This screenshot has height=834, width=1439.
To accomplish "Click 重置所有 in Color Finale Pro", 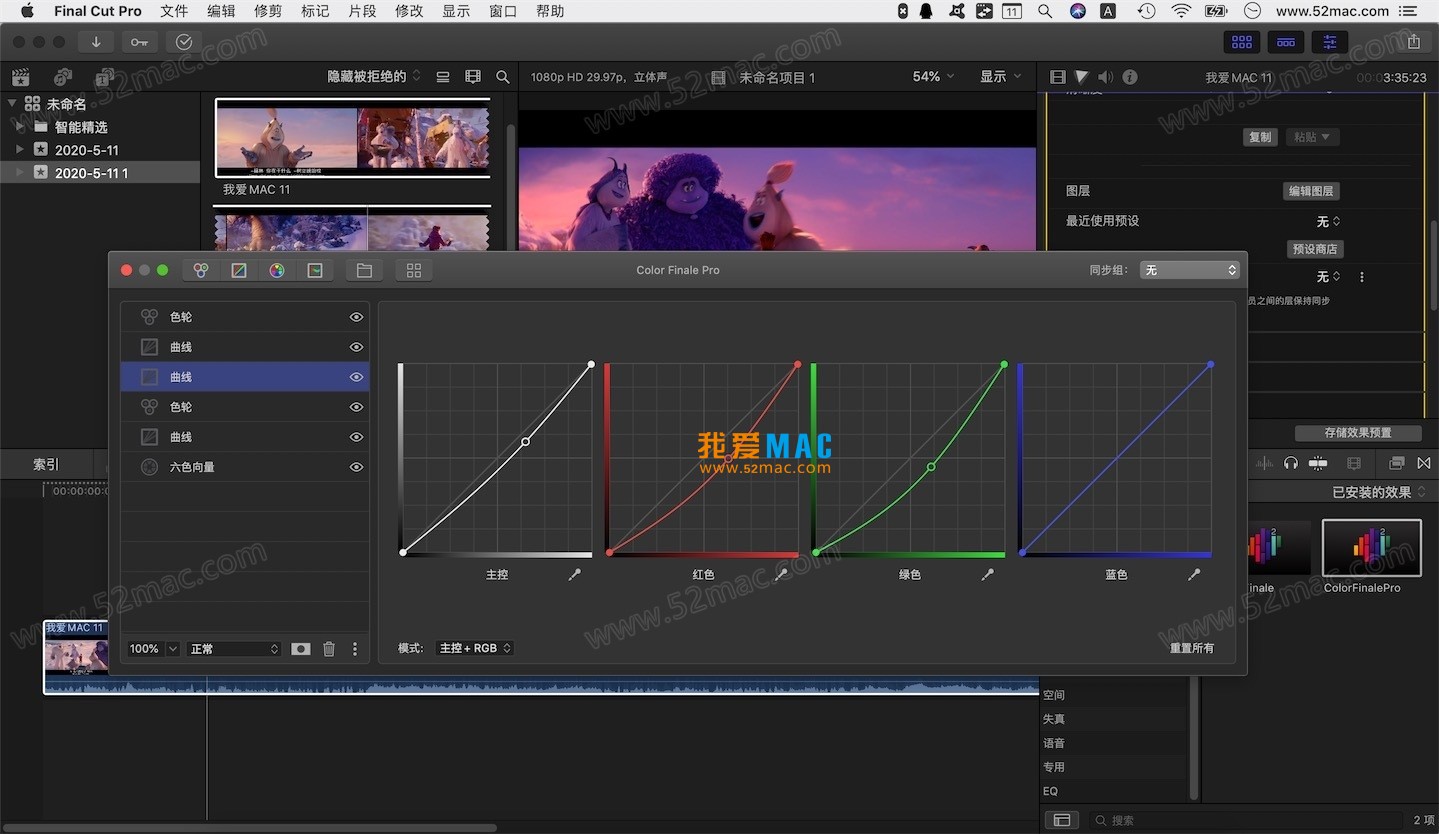I will pos(1192,648).
